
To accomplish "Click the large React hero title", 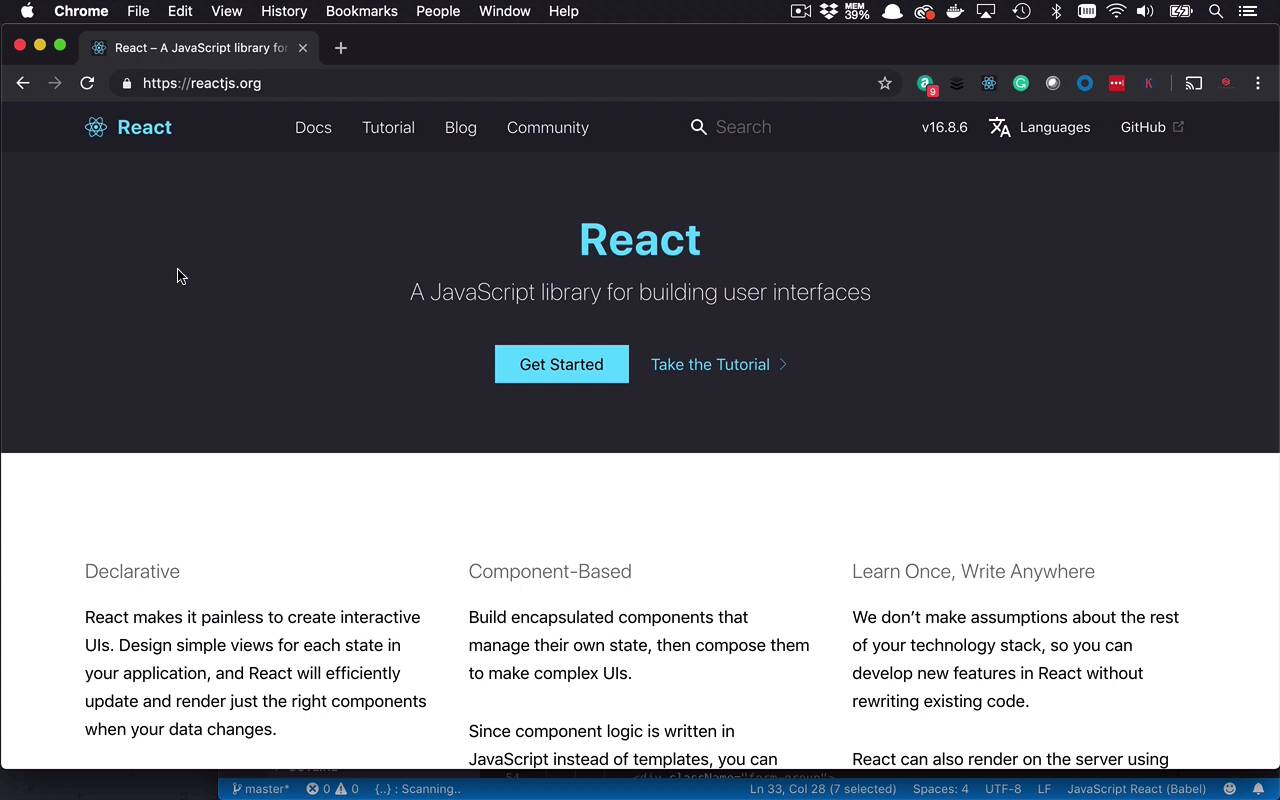I will click(x=640, y=239).
